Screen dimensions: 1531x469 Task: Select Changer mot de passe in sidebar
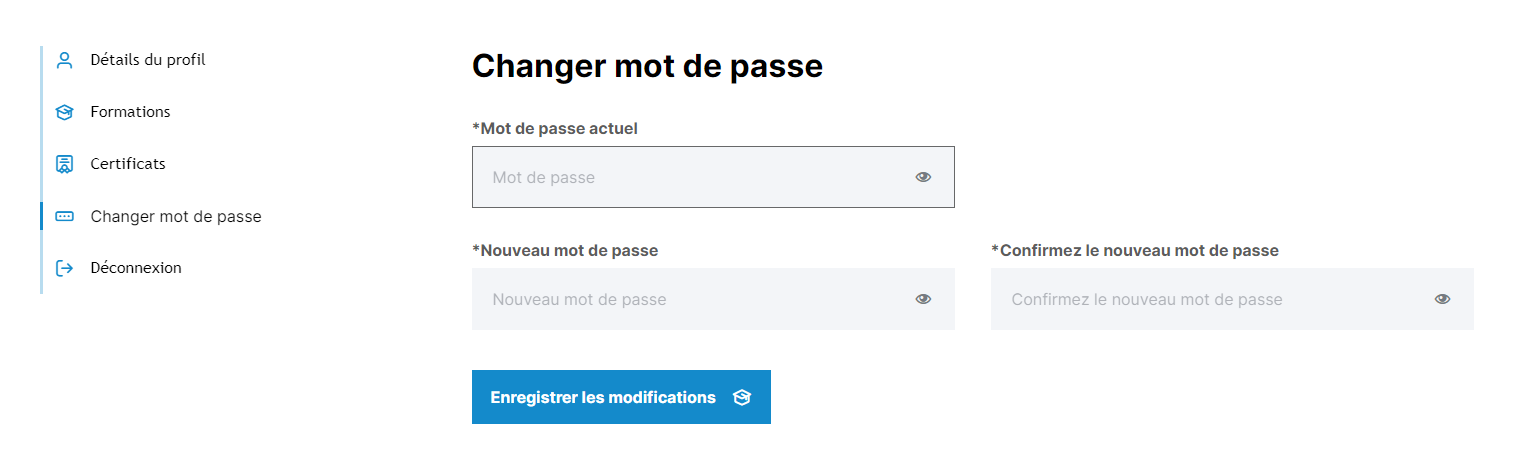point(176,216)
